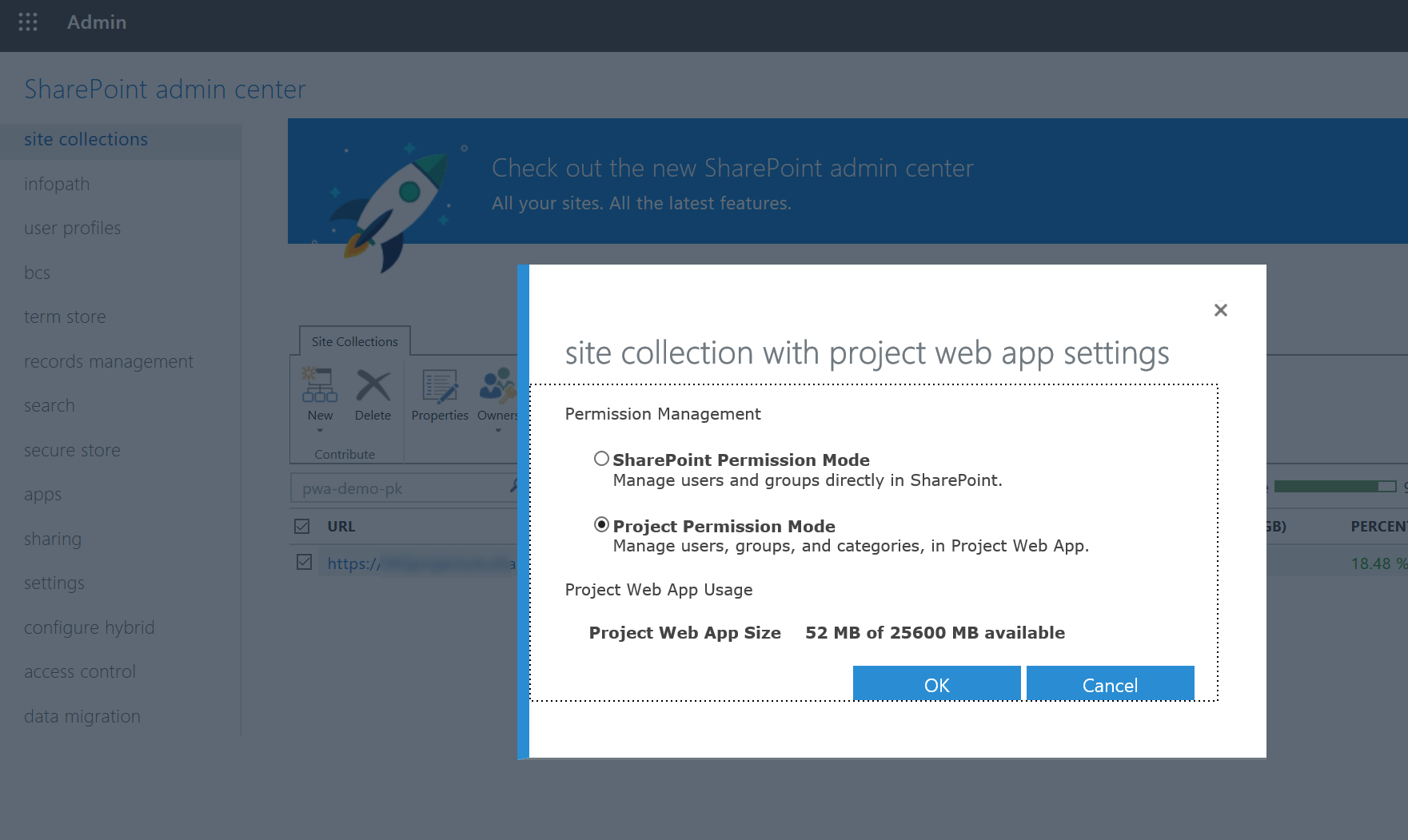Click the new SharePoint admin center banner text
Viewport: 1408px width, 840px height.
click(732, 168)
